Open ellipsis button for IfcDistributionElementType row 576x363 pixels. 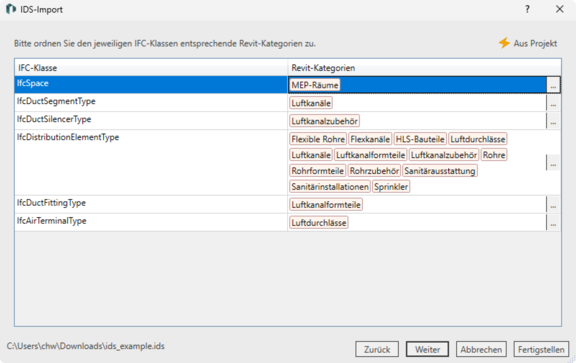click(553, 163)
